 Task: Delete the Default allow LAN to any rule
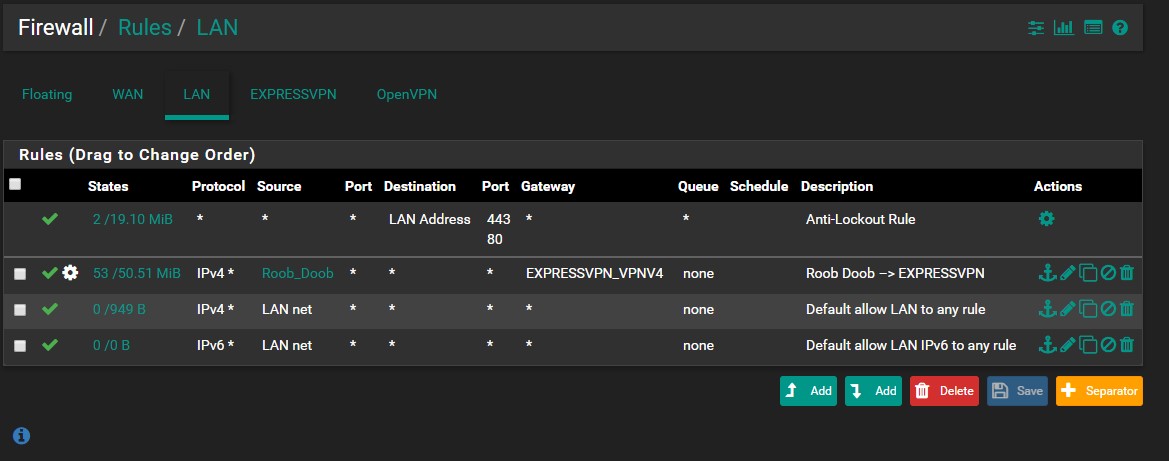[x=1127, y=309]
